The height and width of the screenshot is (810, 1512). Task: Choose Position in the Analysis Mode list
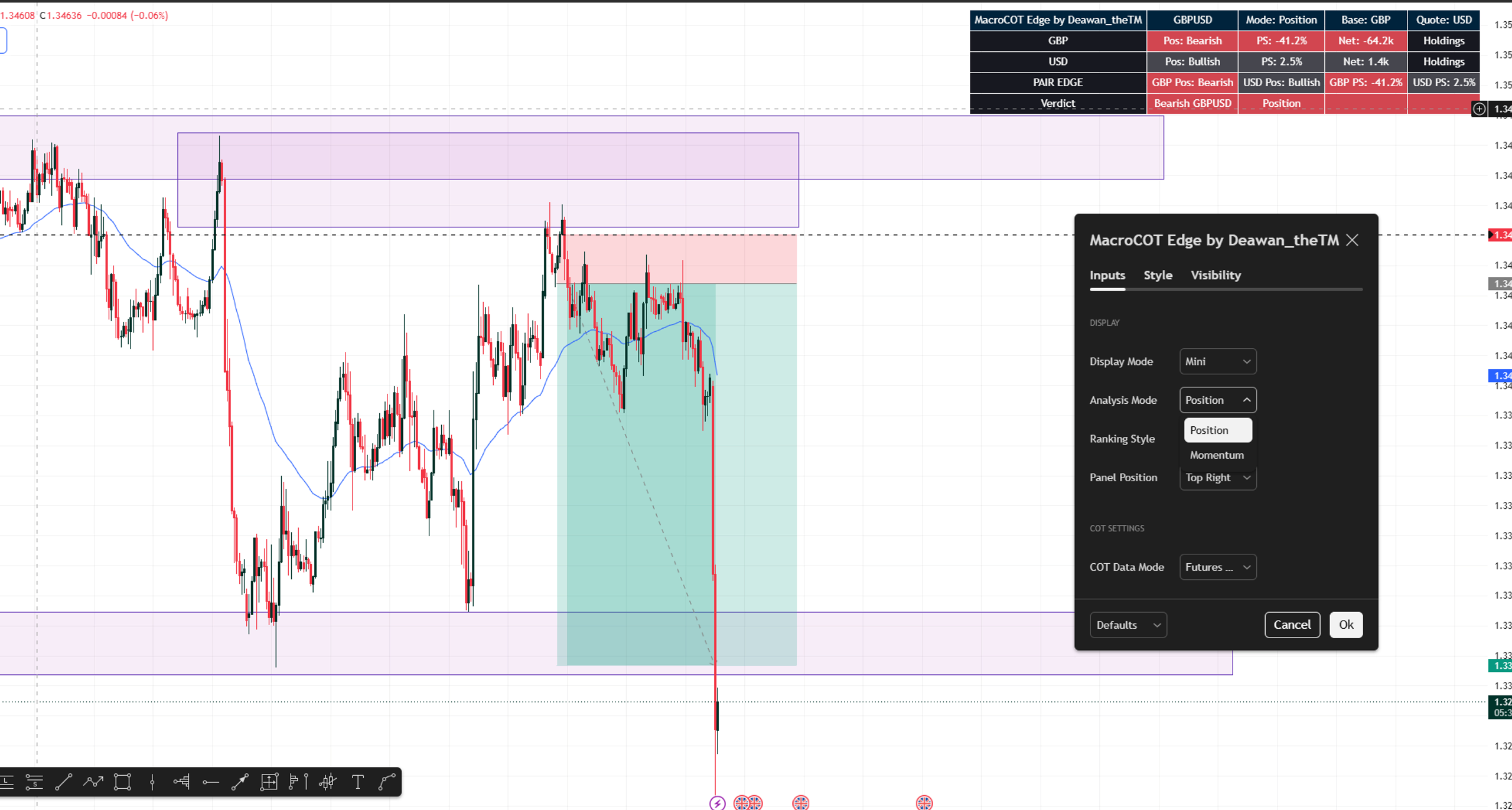pyautogui.click(x=1218, y=430)
